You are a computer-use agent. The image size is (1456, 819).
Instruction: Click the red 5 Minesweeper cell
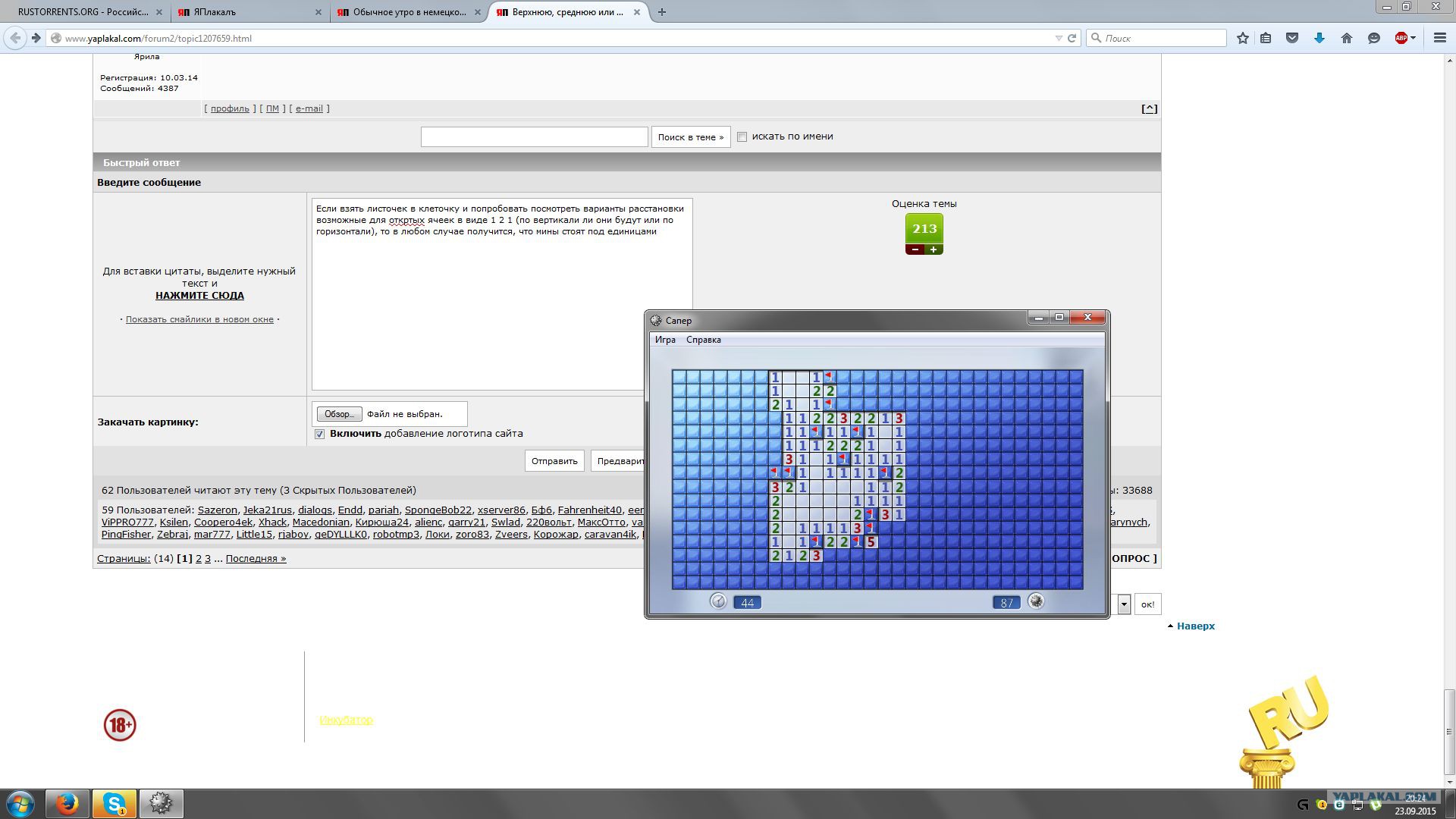871,542
